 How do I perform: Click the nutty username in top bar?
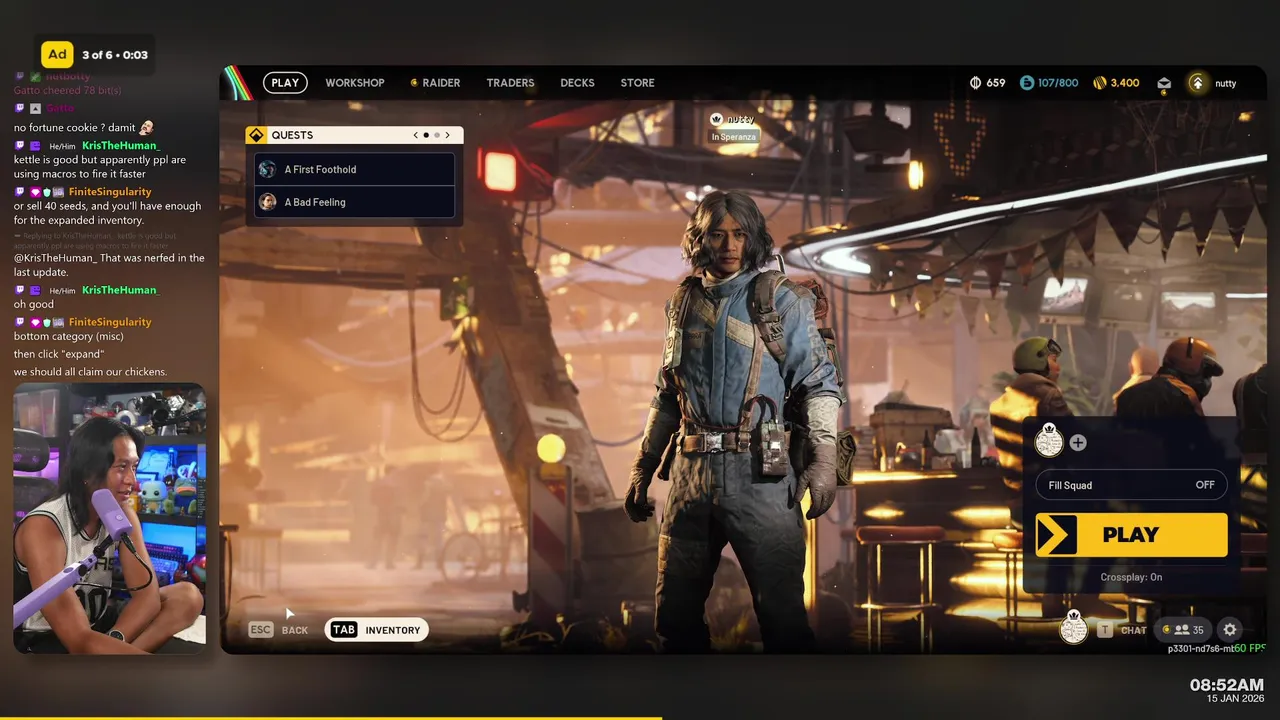coord(1226,84)
